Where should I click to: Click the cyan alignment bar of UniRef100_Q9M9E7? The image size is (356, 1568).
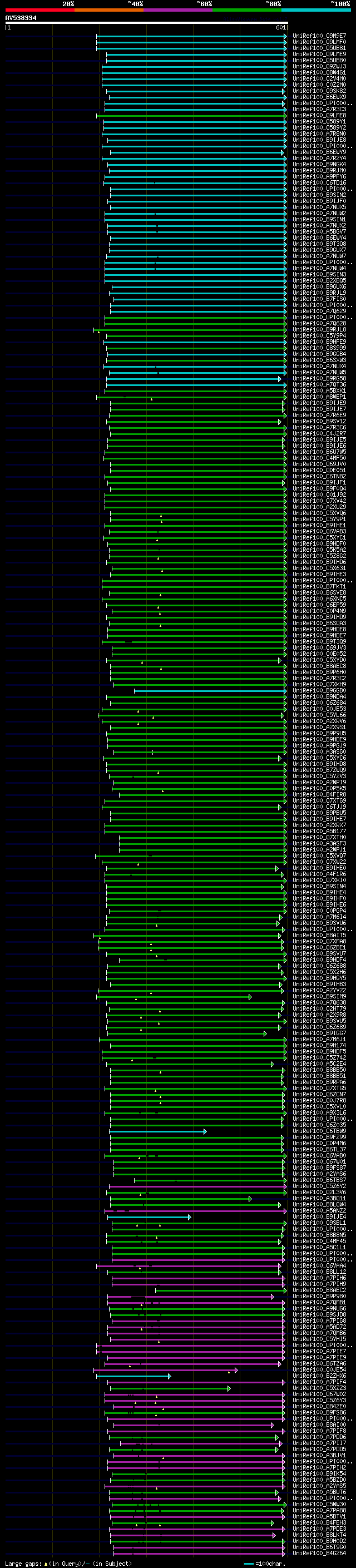tap(192, 36)
